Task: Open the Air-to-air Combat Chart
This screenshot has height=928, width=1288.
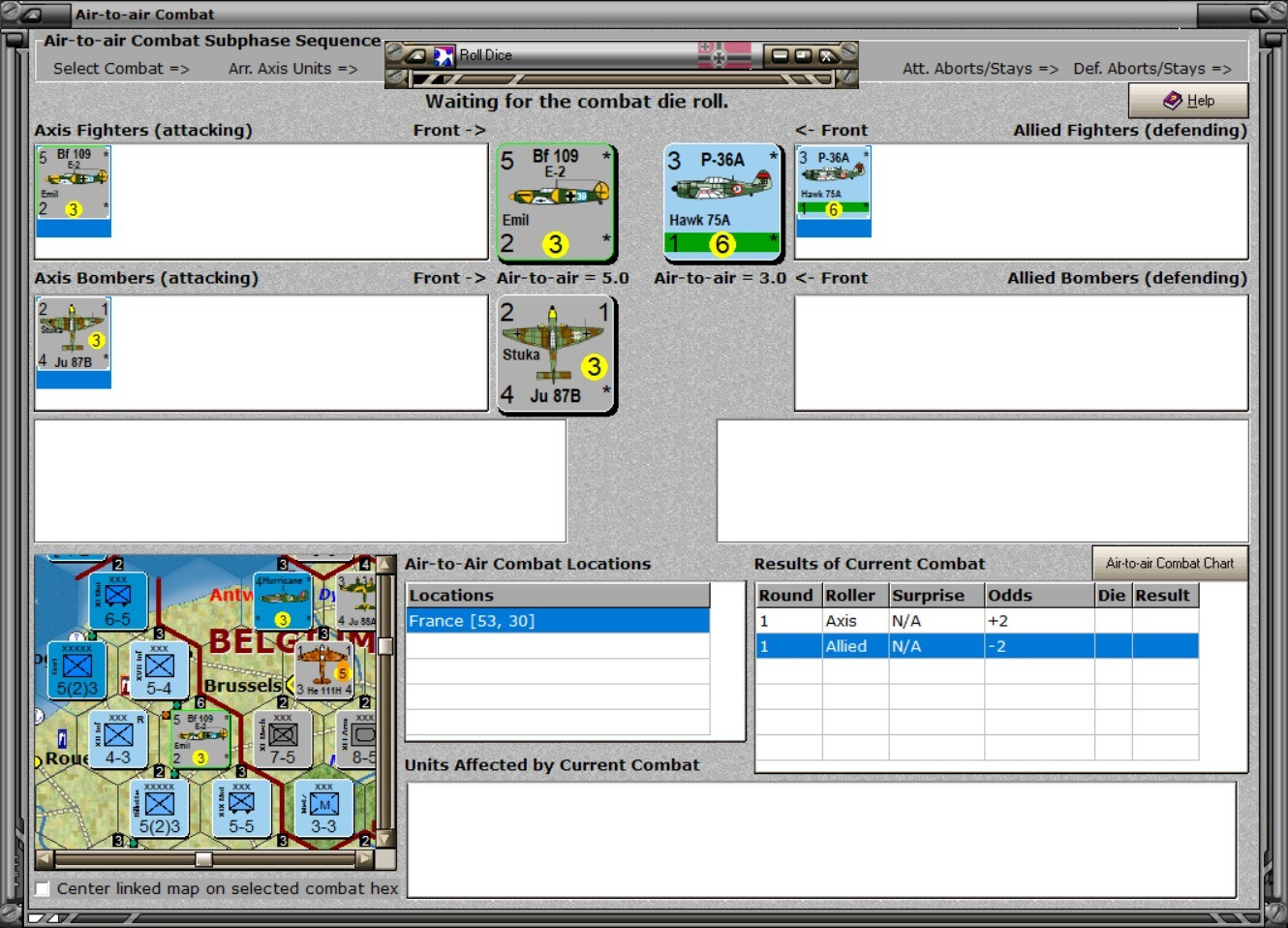Action: pyautogui.click(x=1170, y=563)
